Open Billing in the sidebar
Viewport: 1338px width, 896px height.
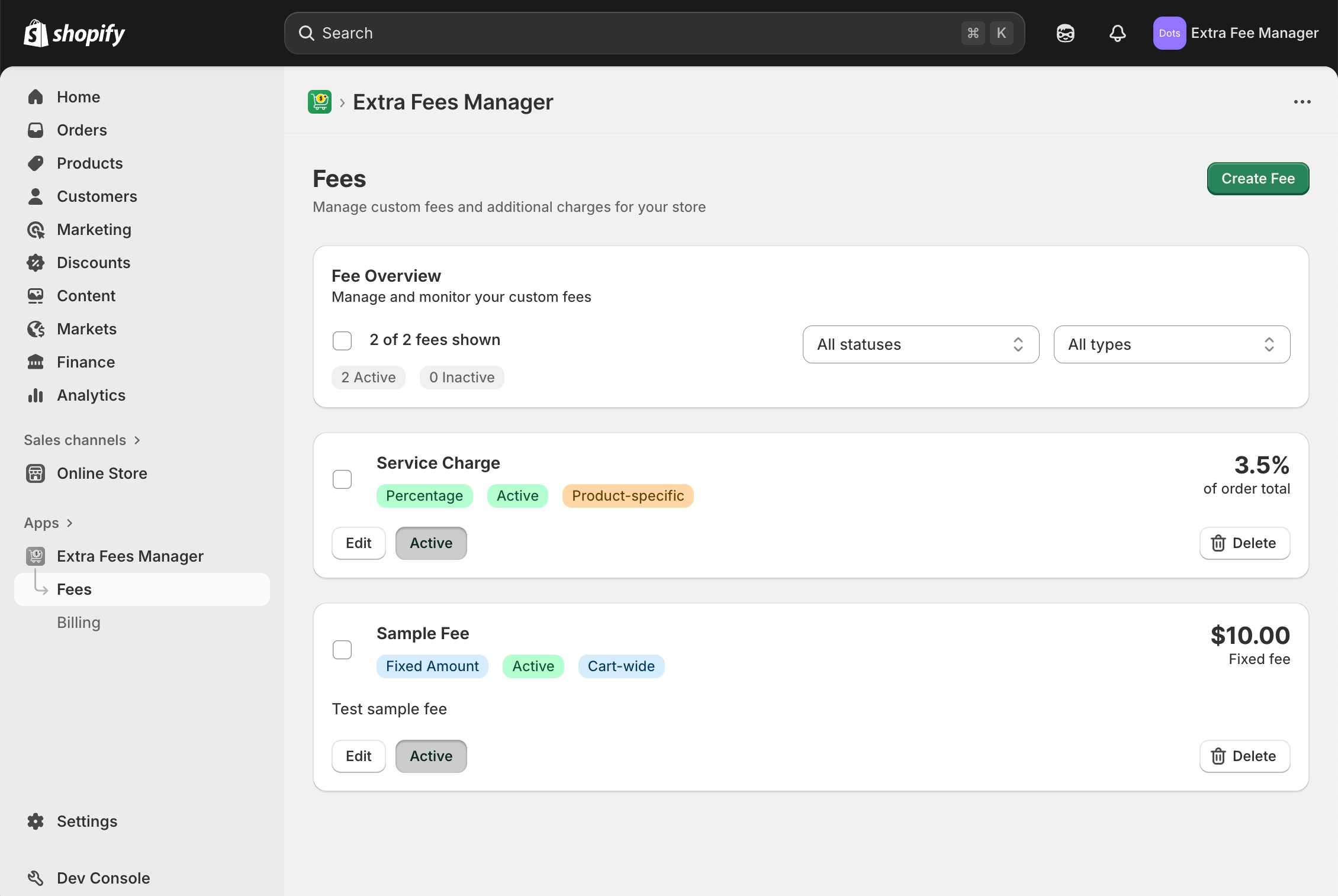(x=79, y=623)
